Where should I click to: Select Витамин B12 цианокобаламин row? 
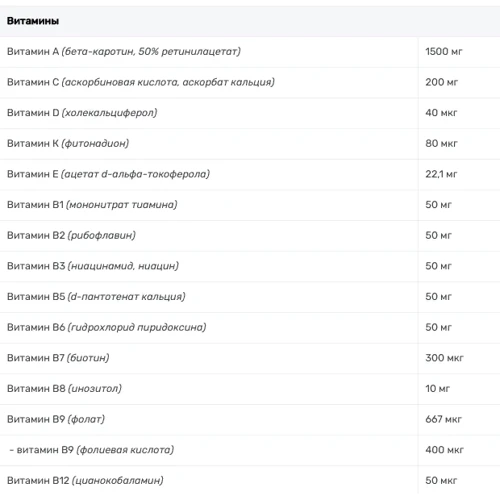click(250, 481)
